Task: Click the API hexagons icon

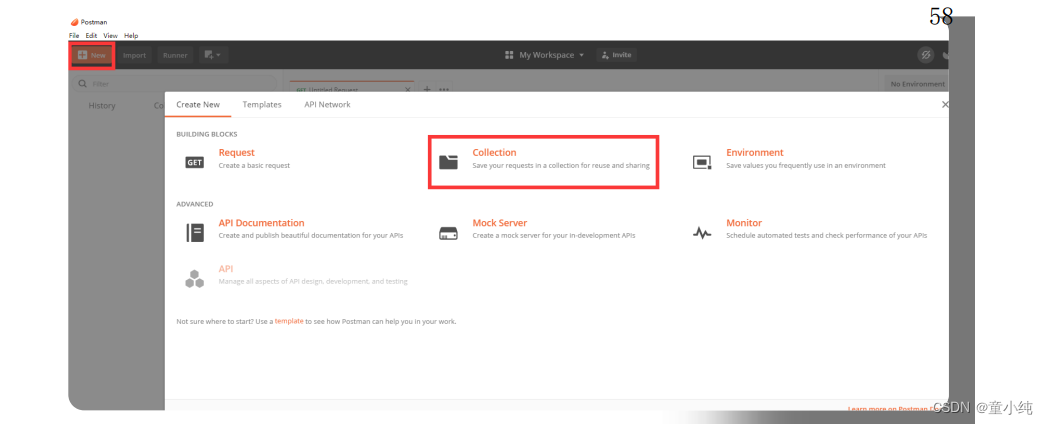Action: pyautogui.click(x=194, y=279)
